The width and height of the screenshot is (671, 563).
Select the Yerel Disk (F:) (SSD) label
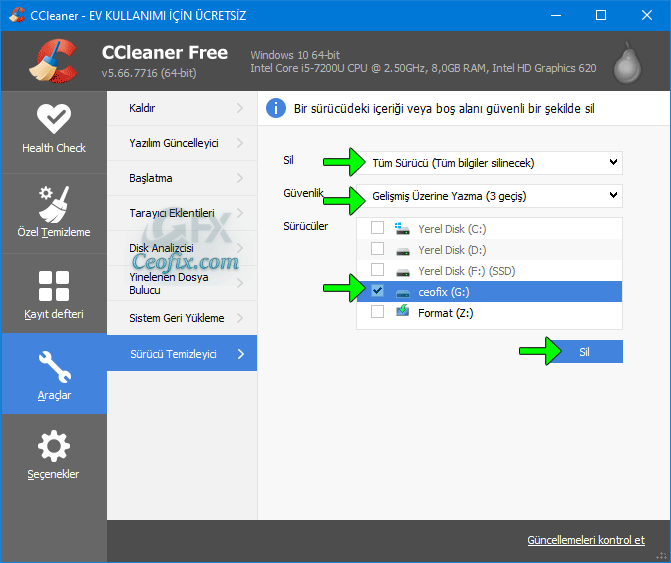tap(466, 271)
